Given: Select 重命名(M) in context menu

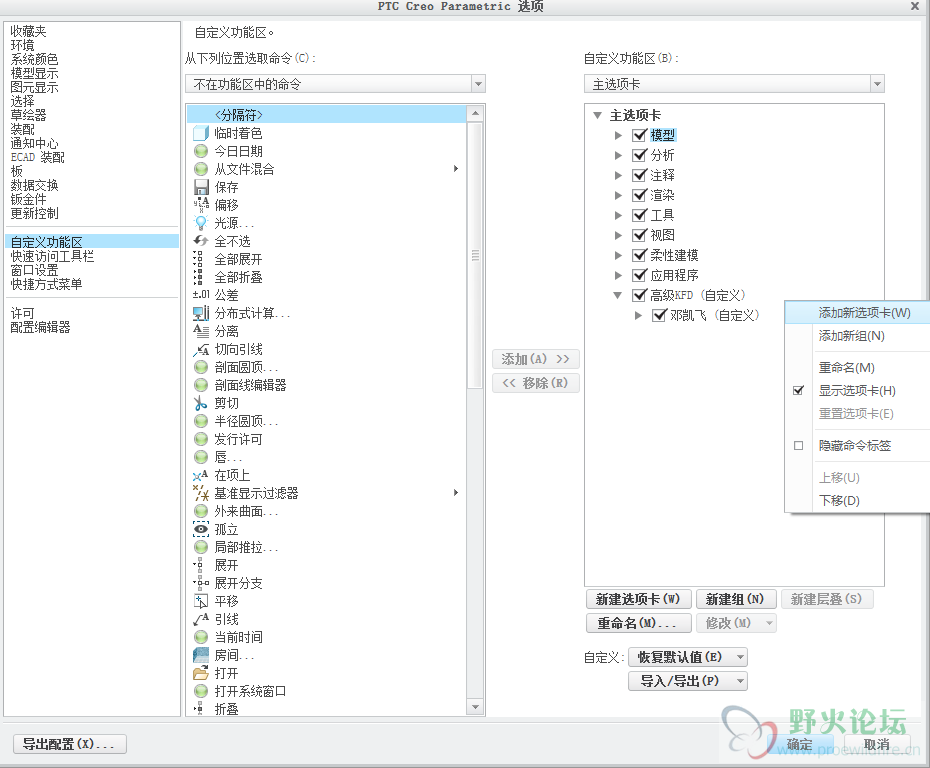Looking at the screenshot, I should coord(846,368).
